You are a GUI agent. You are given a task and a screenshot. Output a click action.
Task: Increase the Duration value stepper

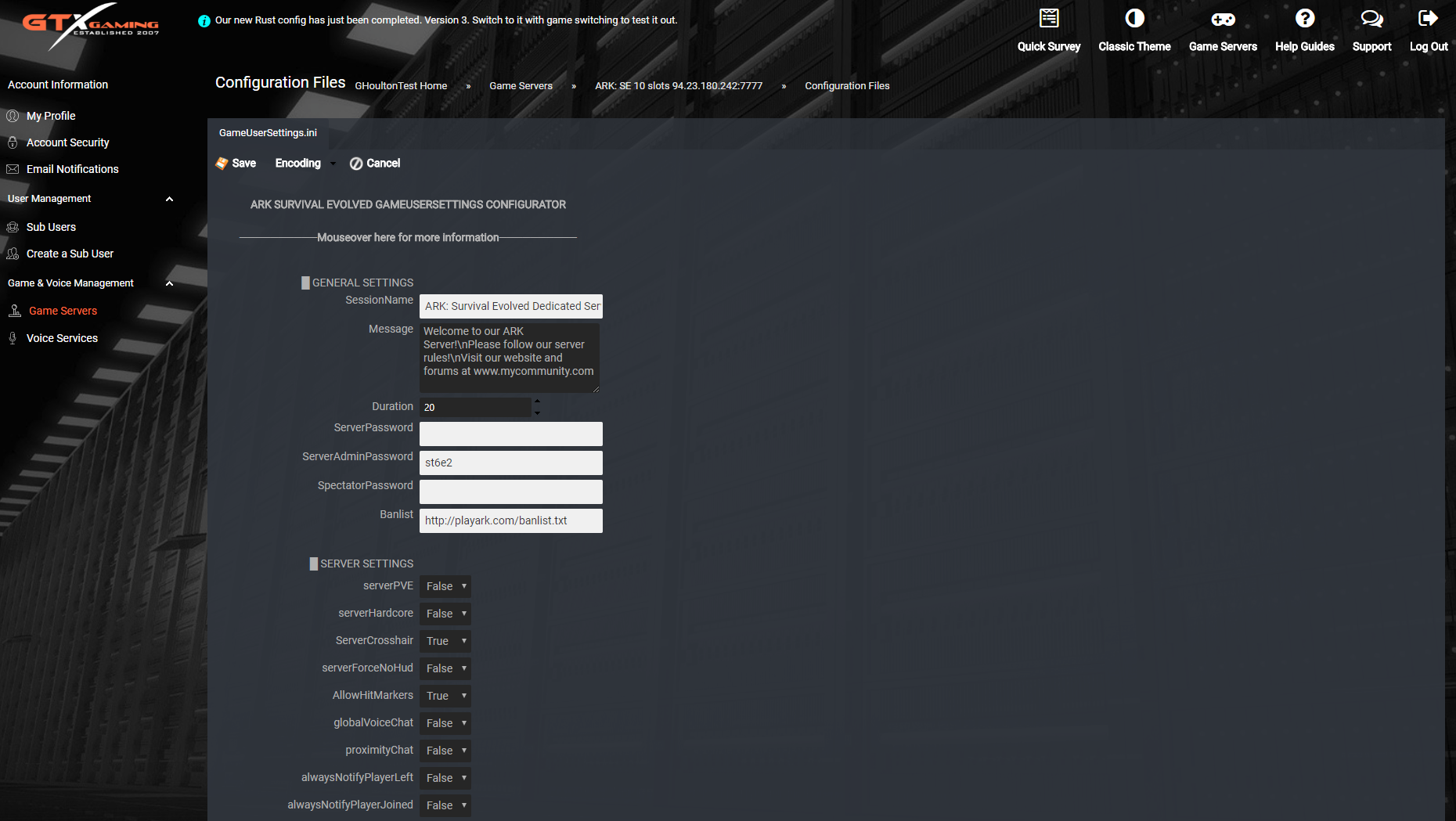(537, 402)
